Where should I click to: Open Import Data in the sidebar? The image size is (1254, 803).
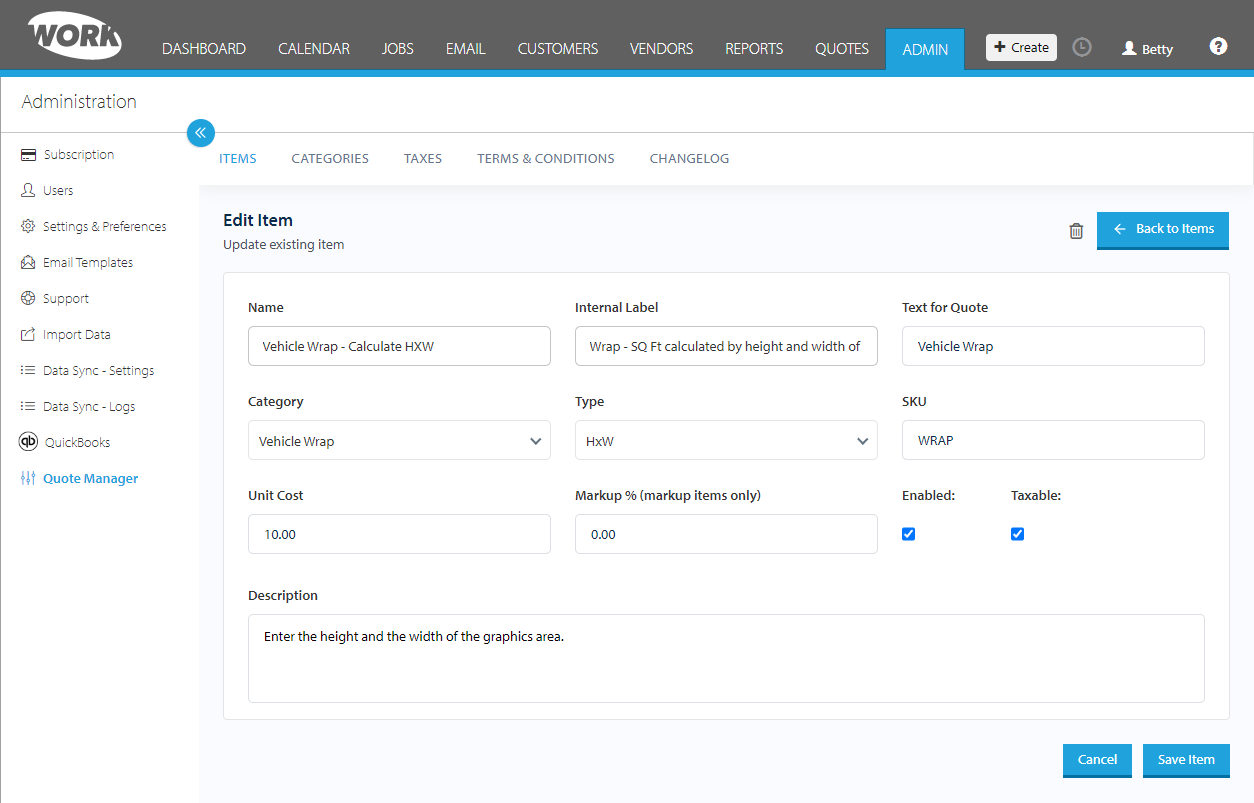[77, 334]
